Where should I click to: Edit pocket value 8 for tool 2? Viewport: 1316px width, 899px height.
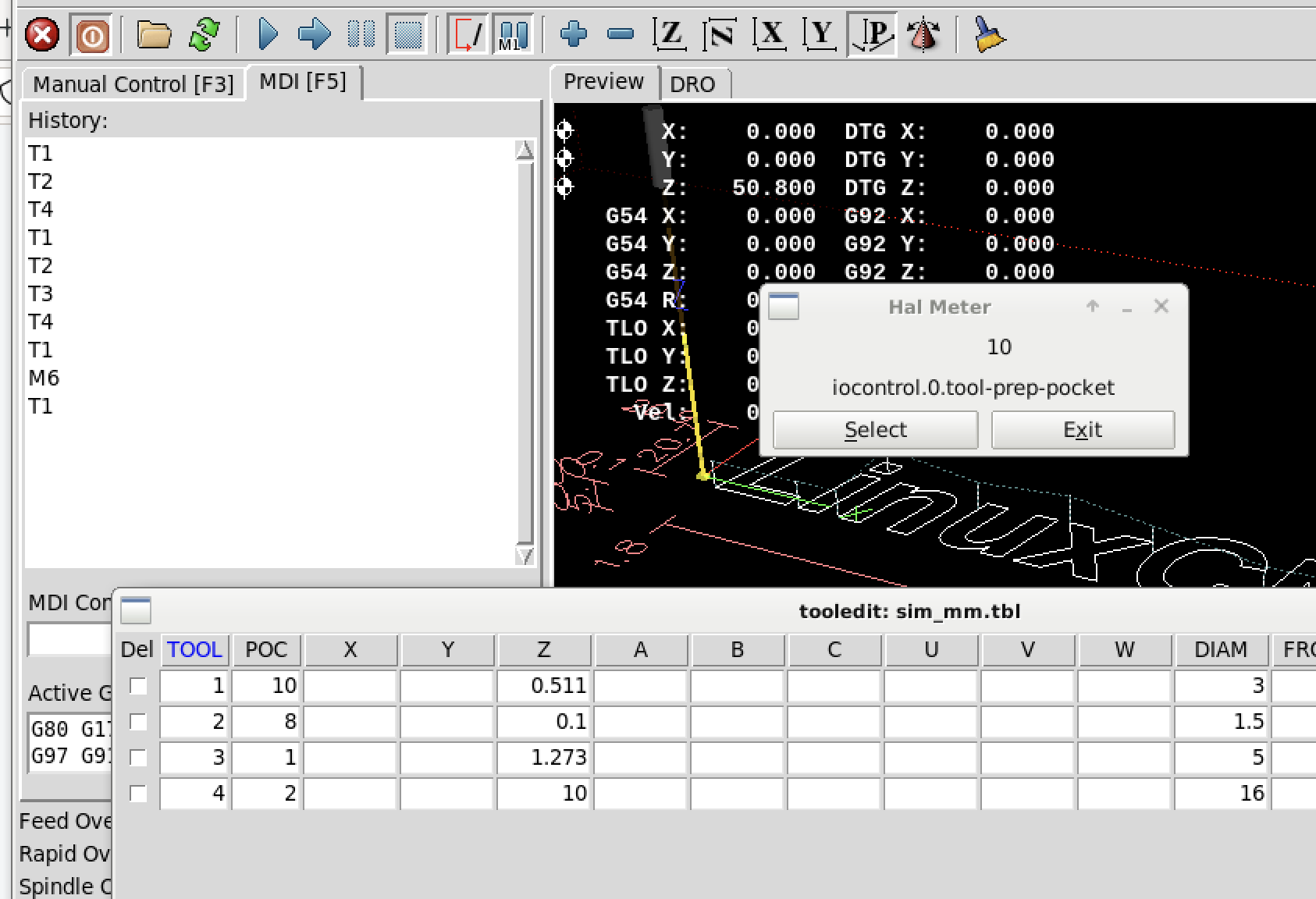pyautogui.click(x=266, y=722)
